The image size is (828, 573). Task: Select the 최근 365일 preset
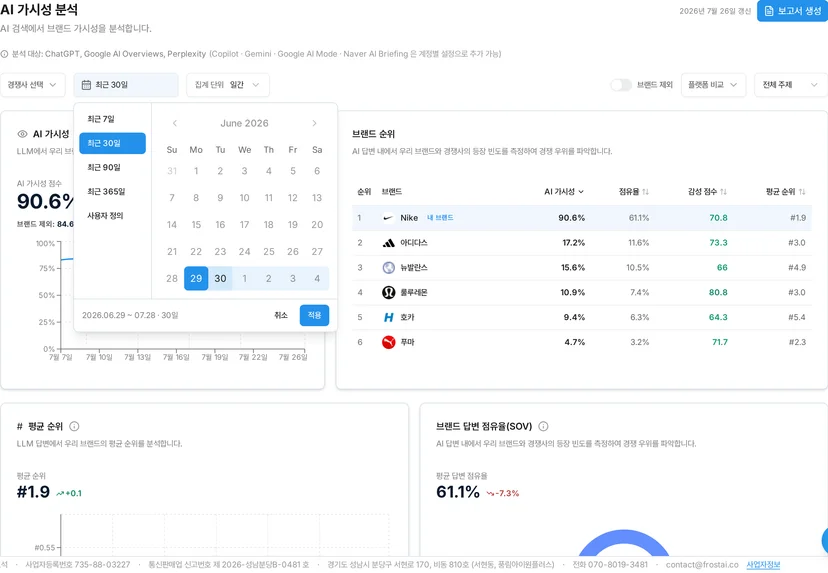pos(112,192)
